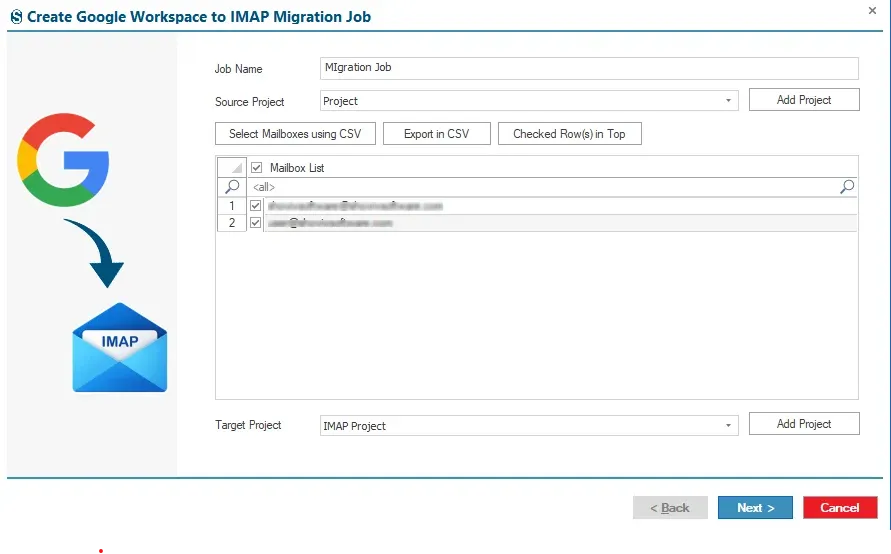Click Checked Row(s) in Top button

tap(569, 134)
